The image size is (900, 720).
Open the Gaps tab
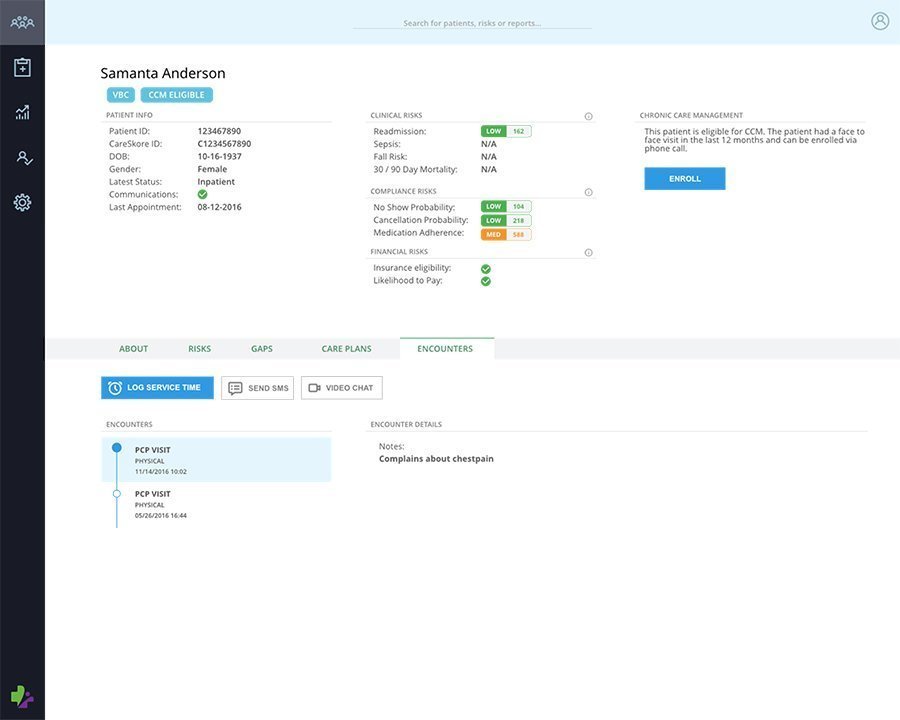262,349
